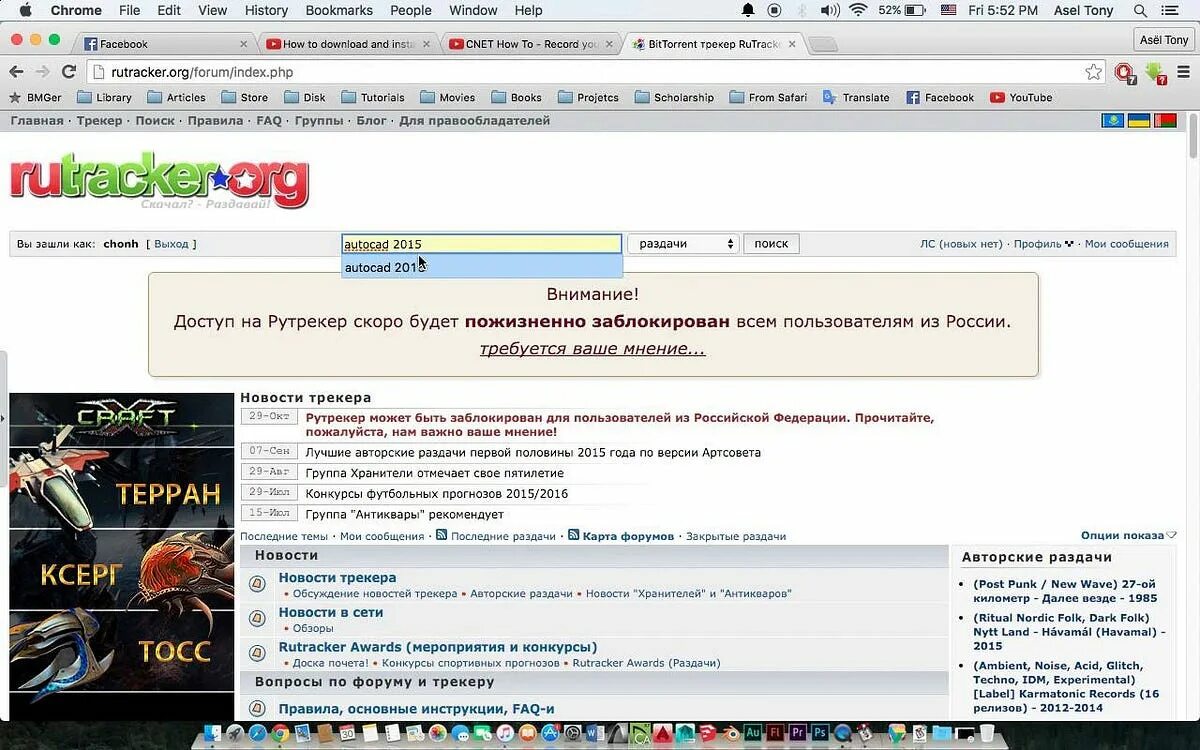Open the Для правообладателей link
The width and height of the screenshot is (1200, 750).
point(475,121)
